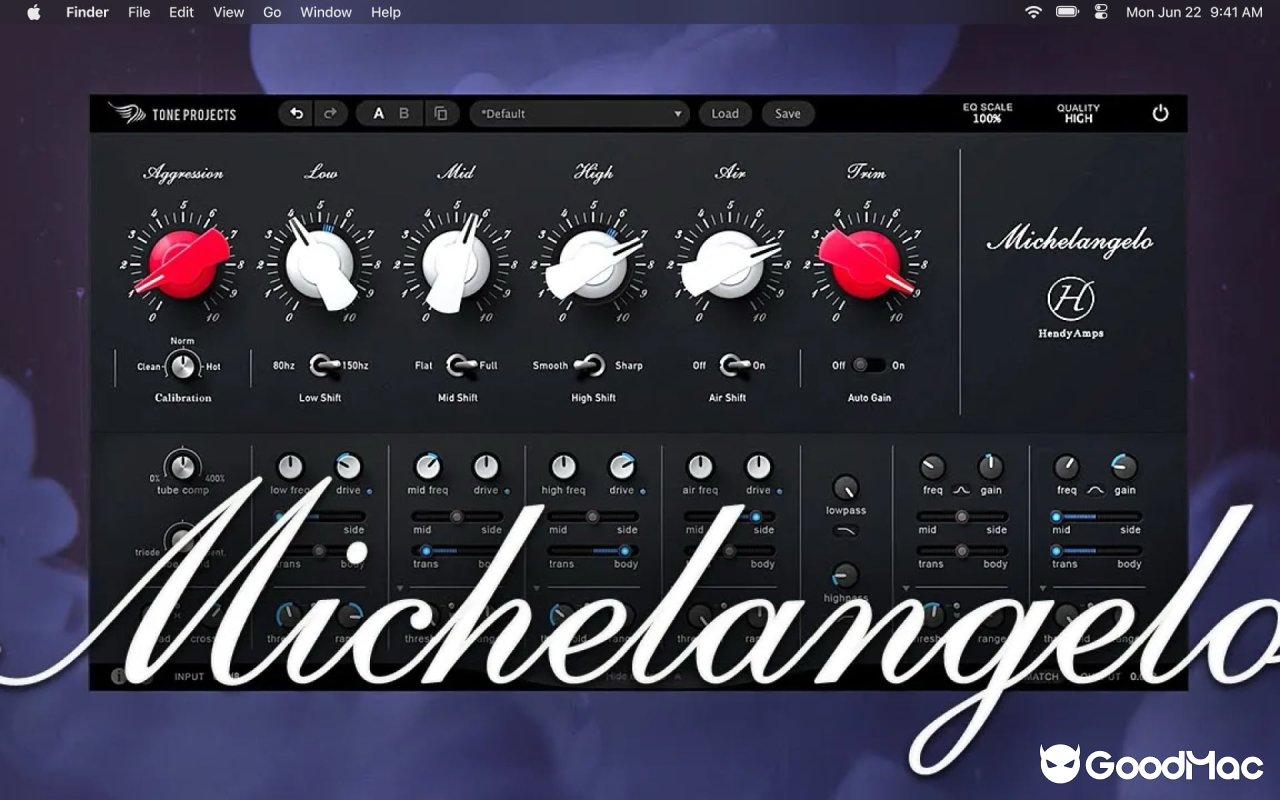
Task: Toggle the LED next to the mid drive knob
Action: (507, 491)
